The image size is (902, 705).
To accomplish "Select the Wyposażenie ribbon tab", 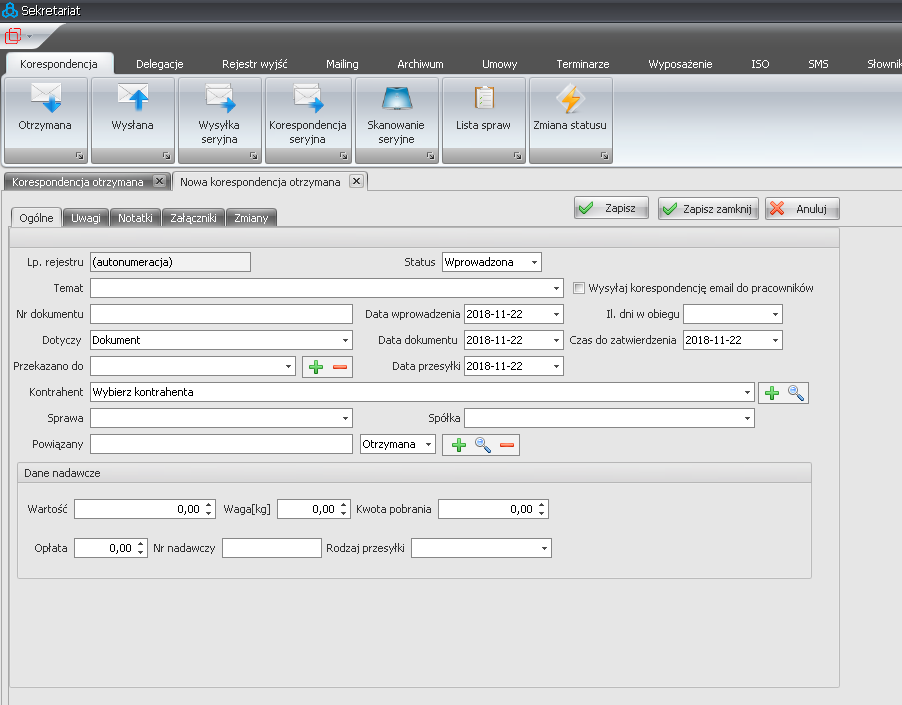I will 681,64.
